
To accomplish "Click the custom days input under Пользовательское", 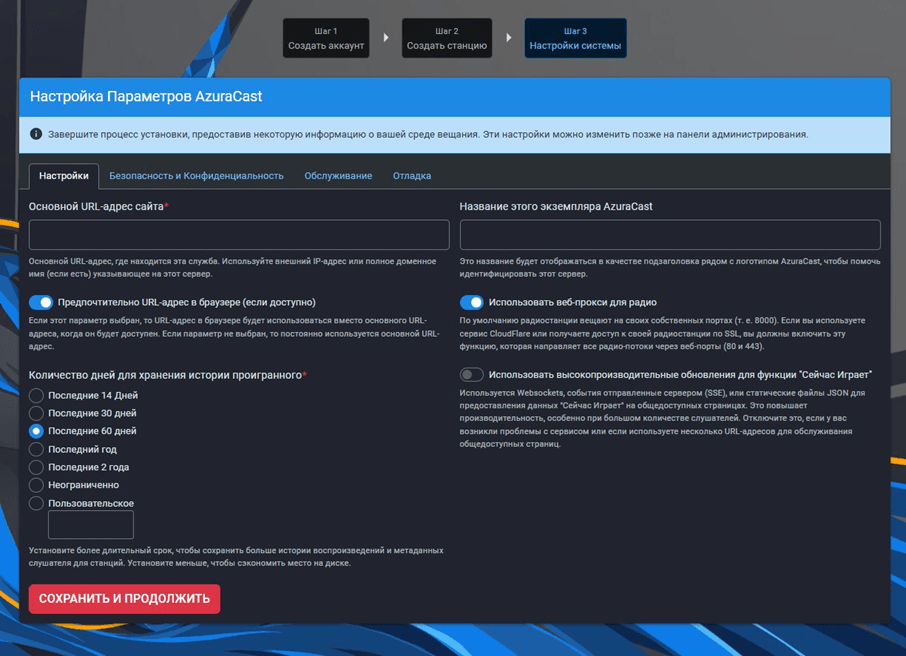I will point(91,524).
